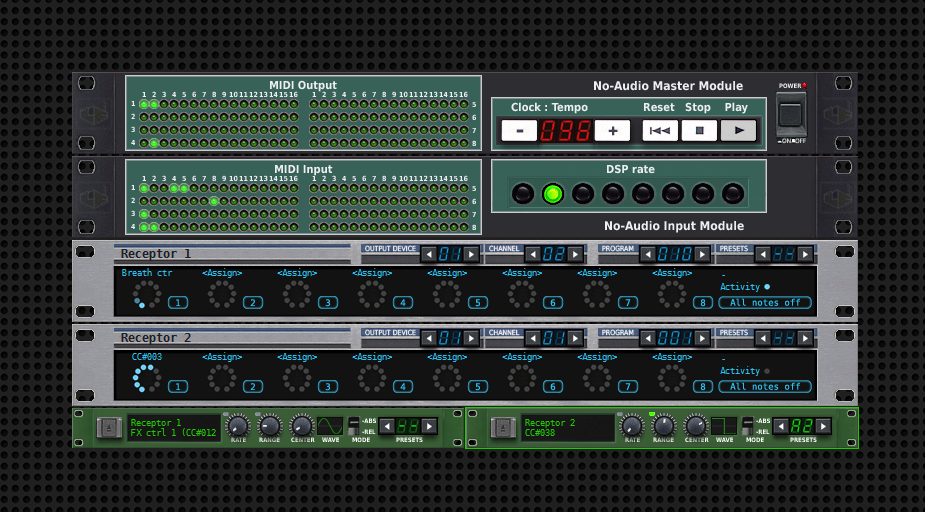Click Range knob on Receptor 1 LFO
The image size is (925, 512).
point(270,426)
